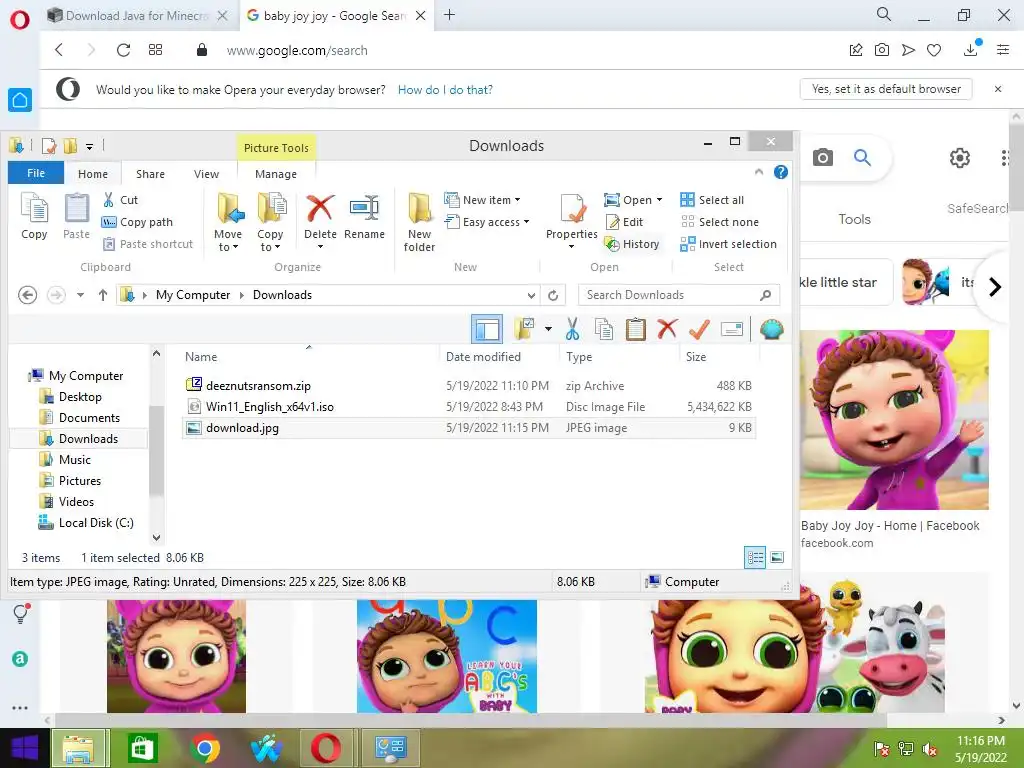Select Local Disk (C:) in tree
Screen dimensions: 1024x768
[96, 522]
